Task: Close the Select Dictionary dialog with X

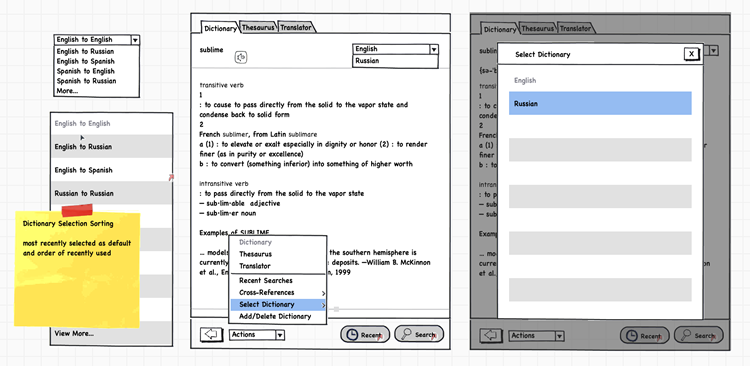Action: [691, 55]
